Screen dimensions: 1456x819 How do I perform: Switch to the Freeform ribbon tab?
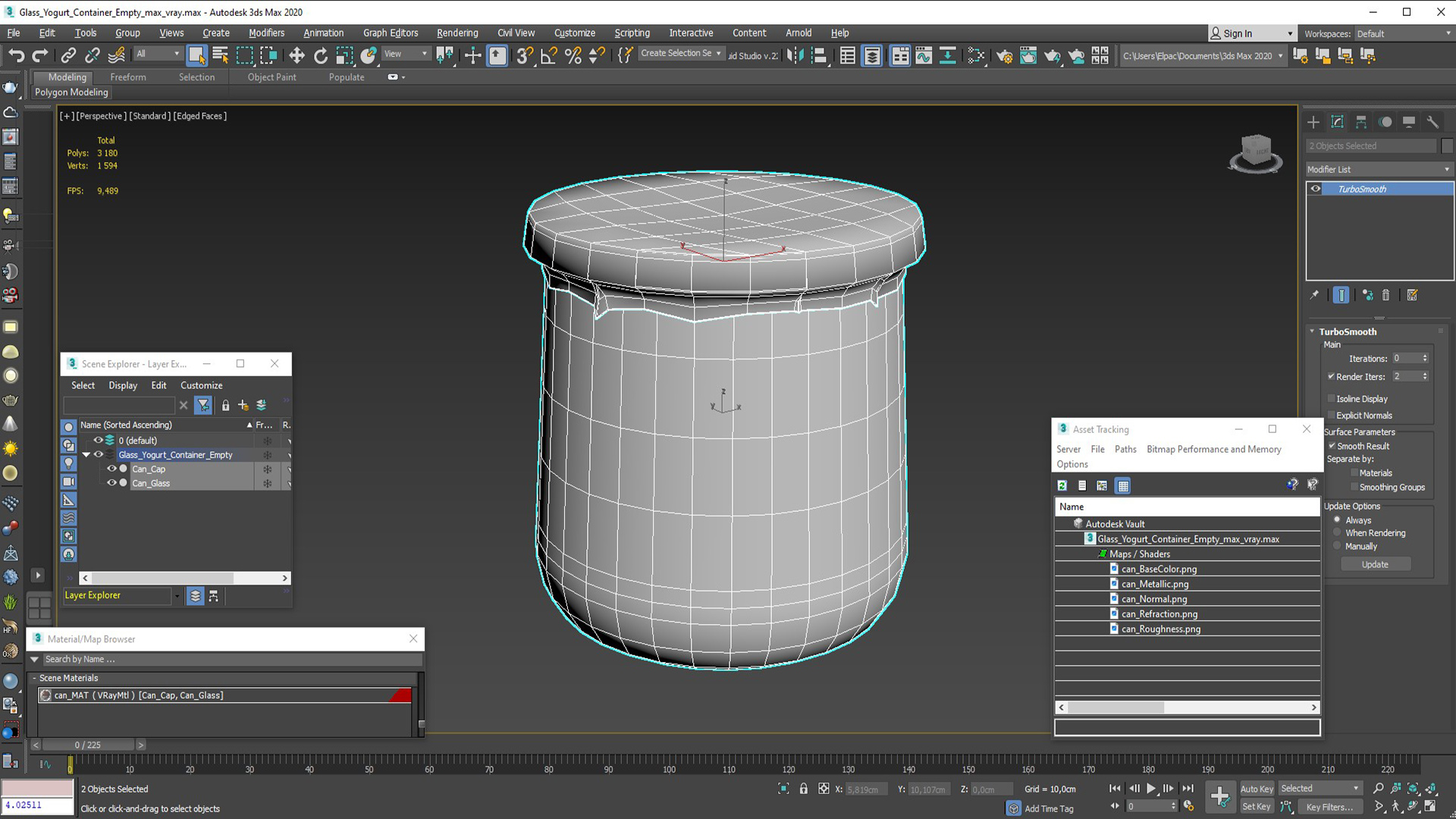(128, 77)
